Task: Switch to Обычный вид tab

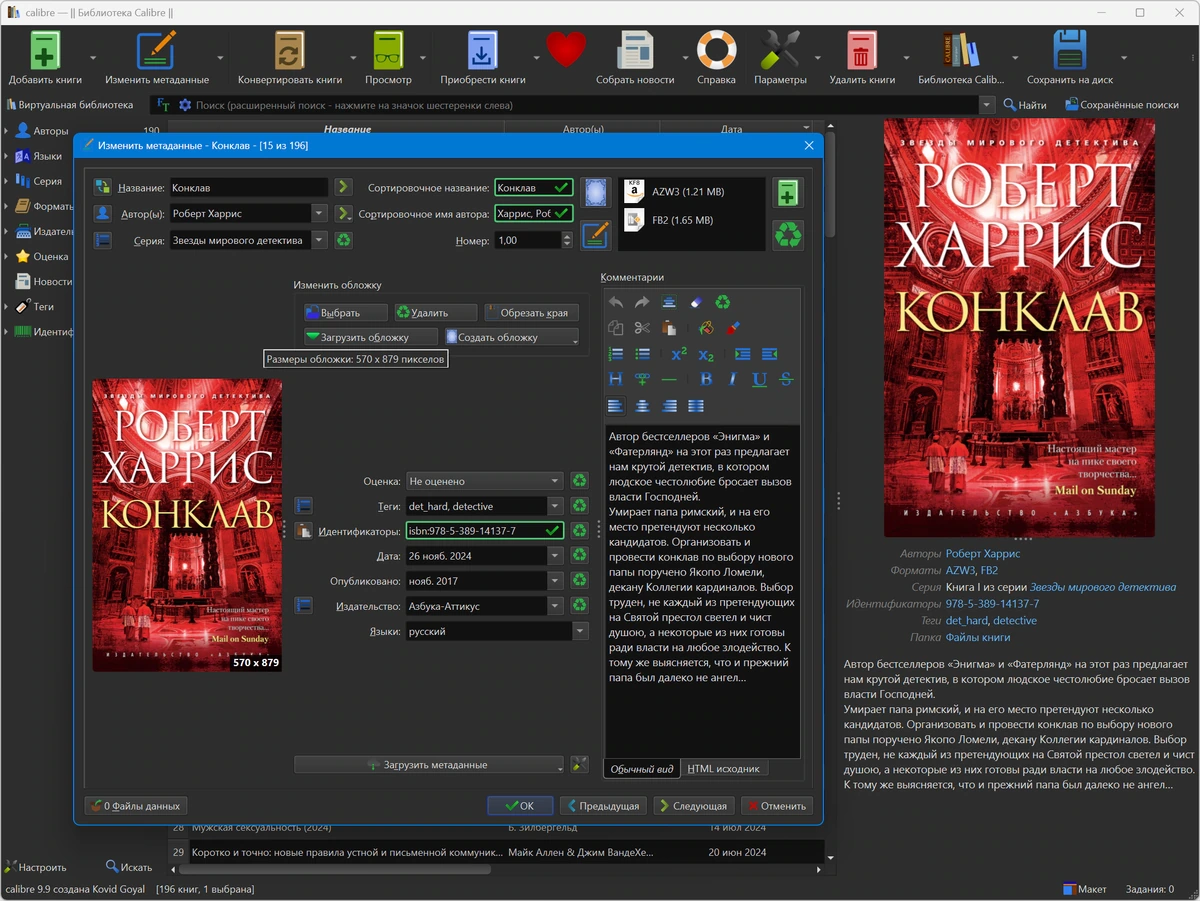Action: tap(642, 768)
